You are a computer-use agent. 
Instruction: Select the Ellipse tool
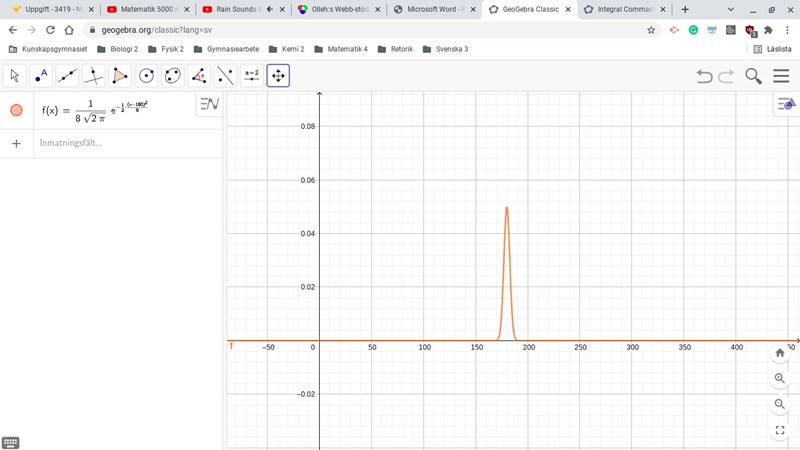click(x=172, y=76)
